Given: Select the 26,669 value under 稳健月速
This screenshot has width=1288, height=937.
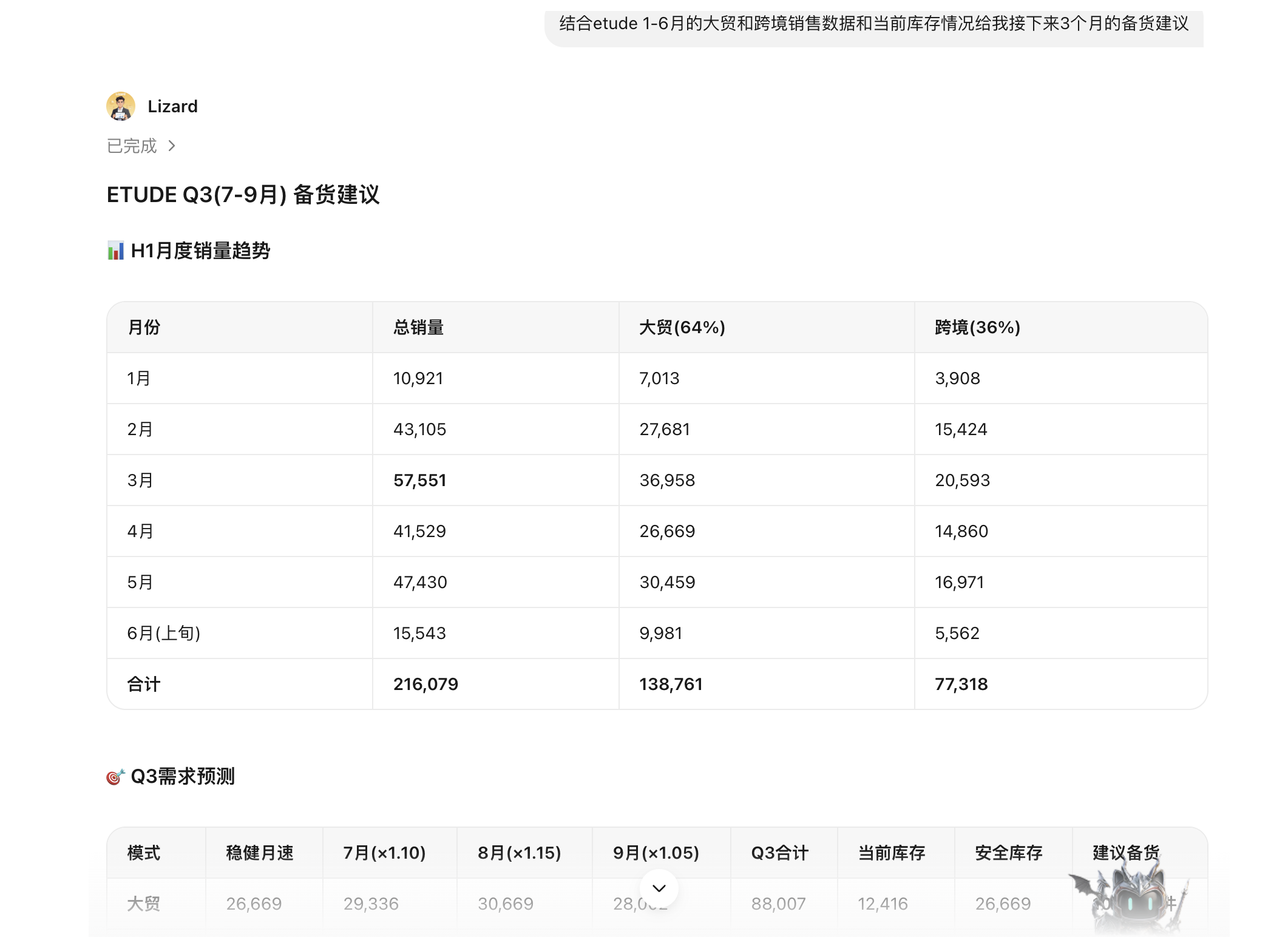Looking at the screenshot, I should point(254,904).
